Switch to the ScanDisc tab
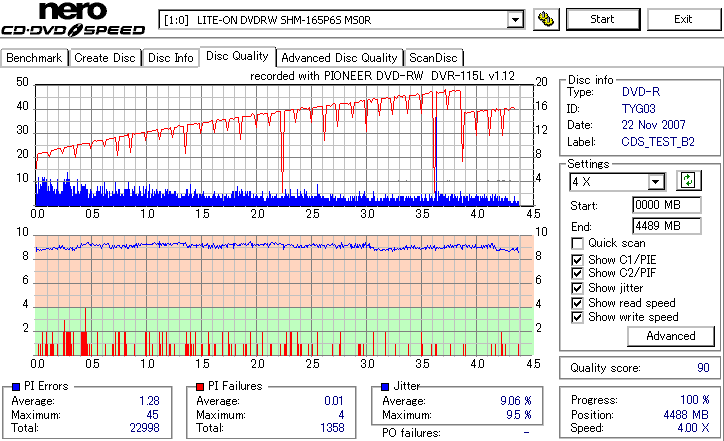Viewport: 724px width, 441px height. (433, 58)
